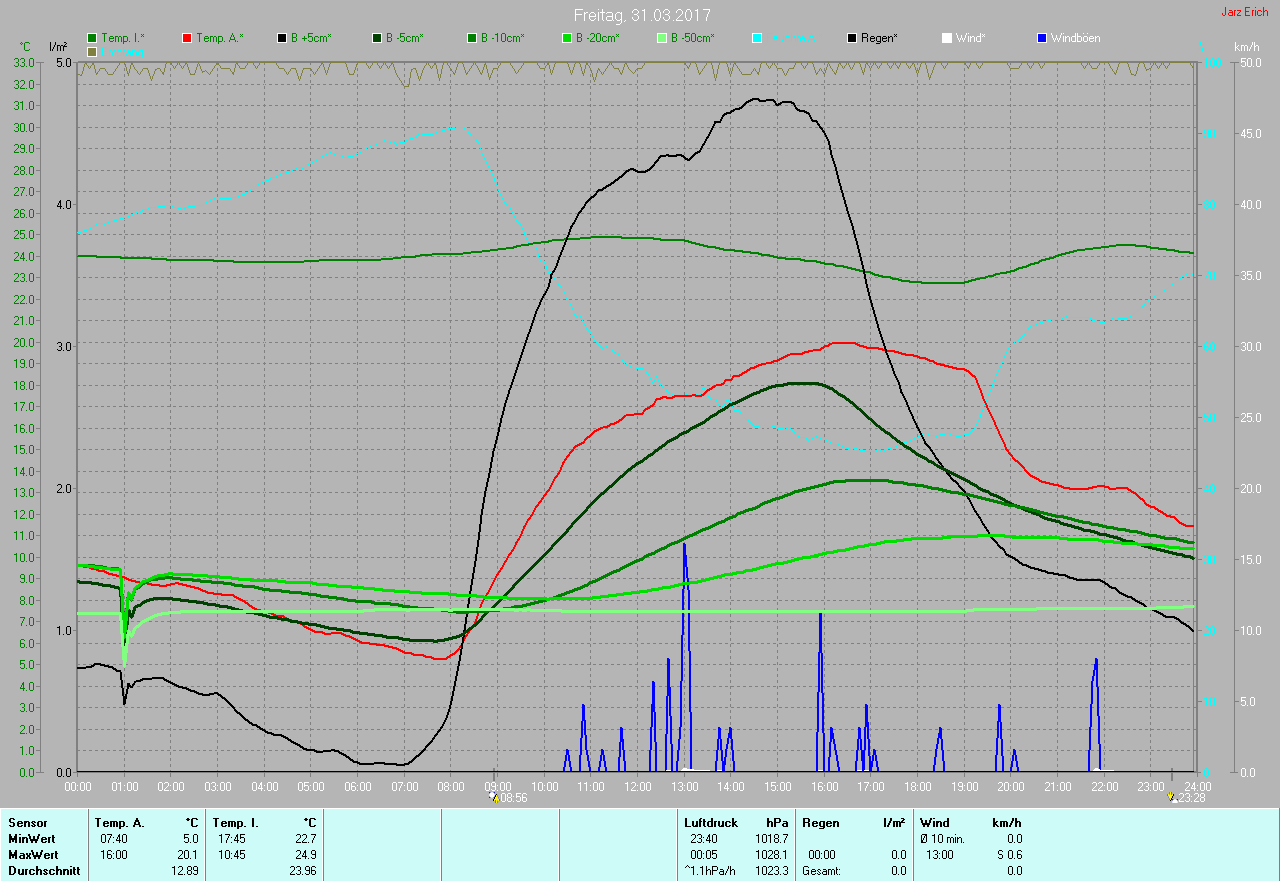Click the red Jarz Erich label
Viewport: 1280px width, 881px height.
[1245, 12]
